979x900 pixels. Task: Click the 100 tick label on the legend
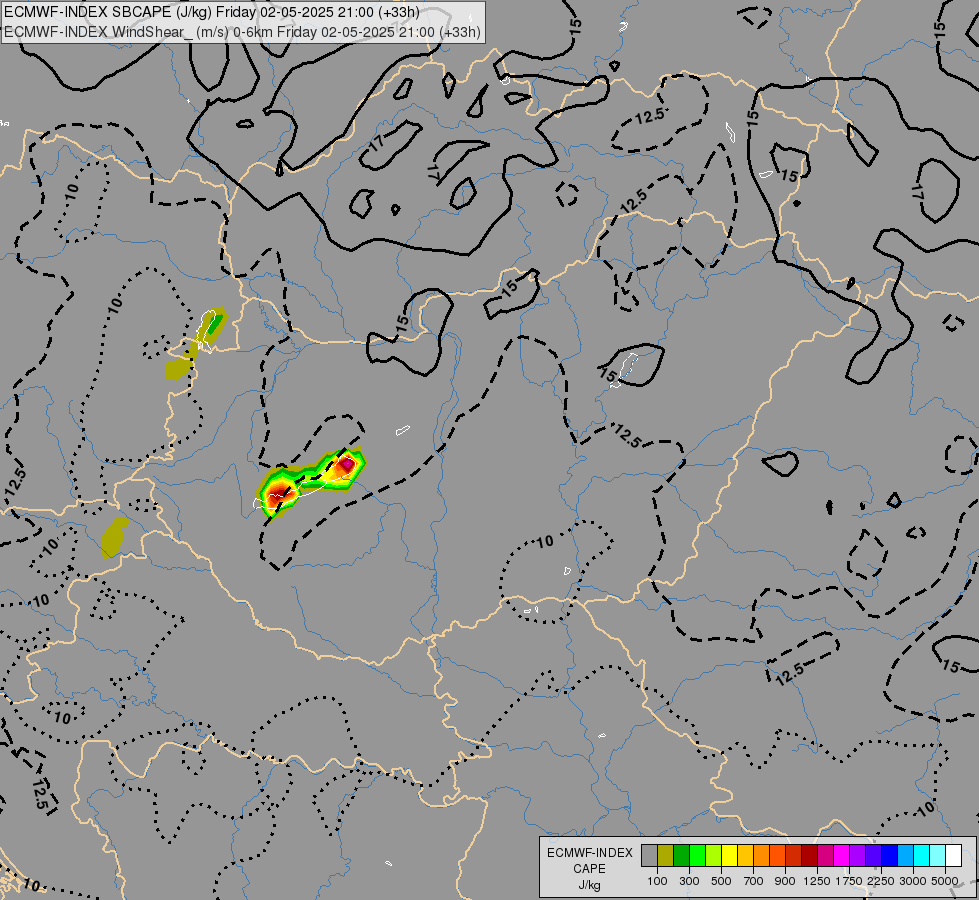[x=657, y=881]
